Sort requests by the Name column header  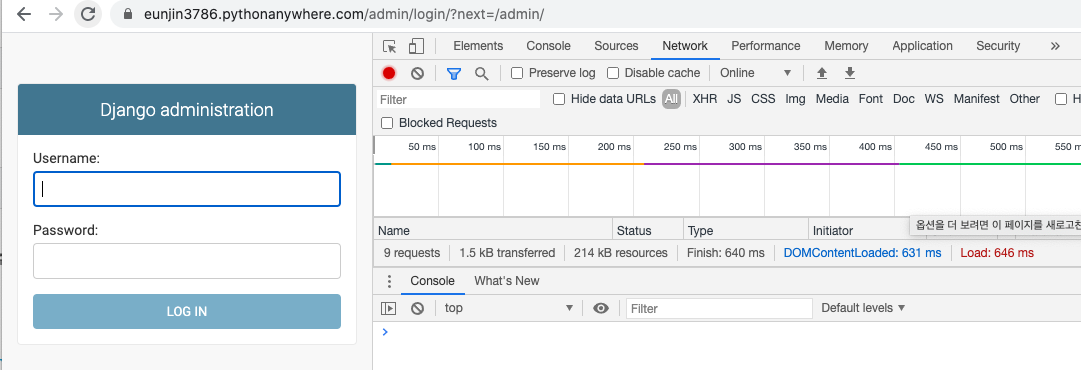pyautogui.click(x=494, y=230)
